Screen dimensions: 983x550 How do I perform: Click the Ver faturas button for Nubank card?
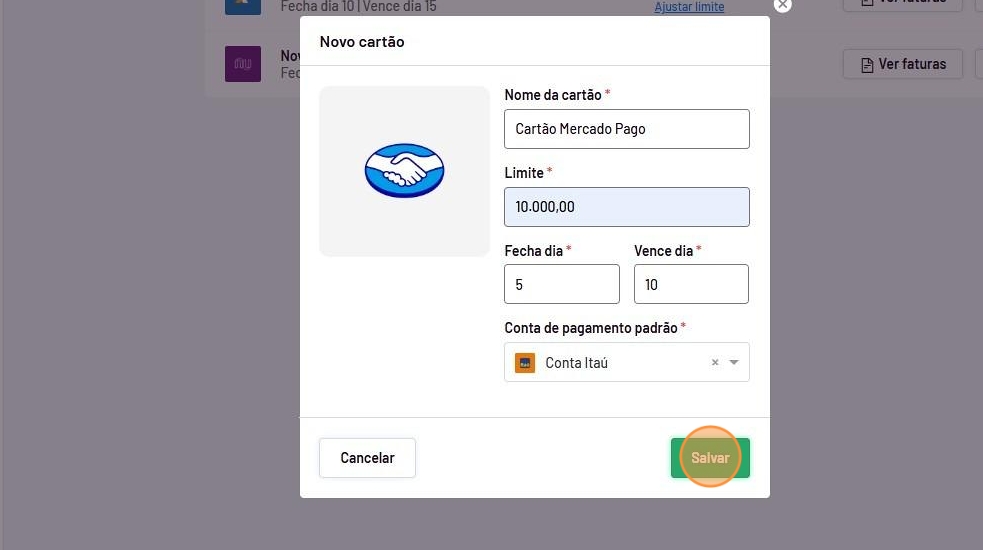902,64
